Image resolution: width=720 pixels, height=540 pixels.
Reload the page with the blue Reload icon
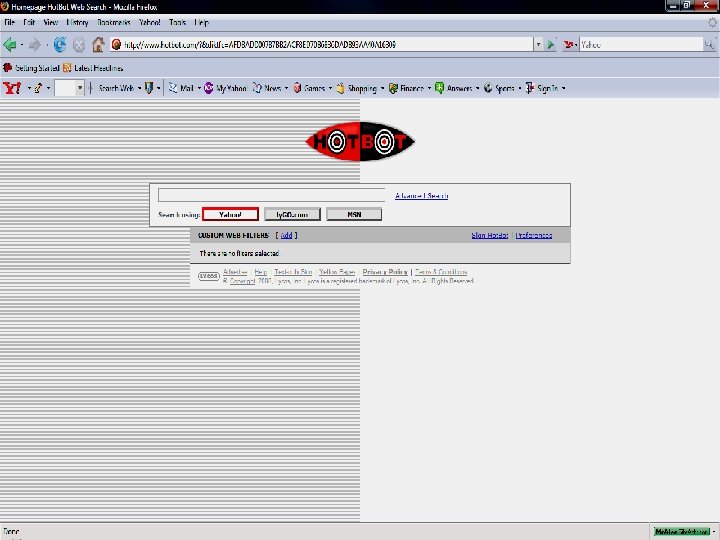(x=60, y=45)
